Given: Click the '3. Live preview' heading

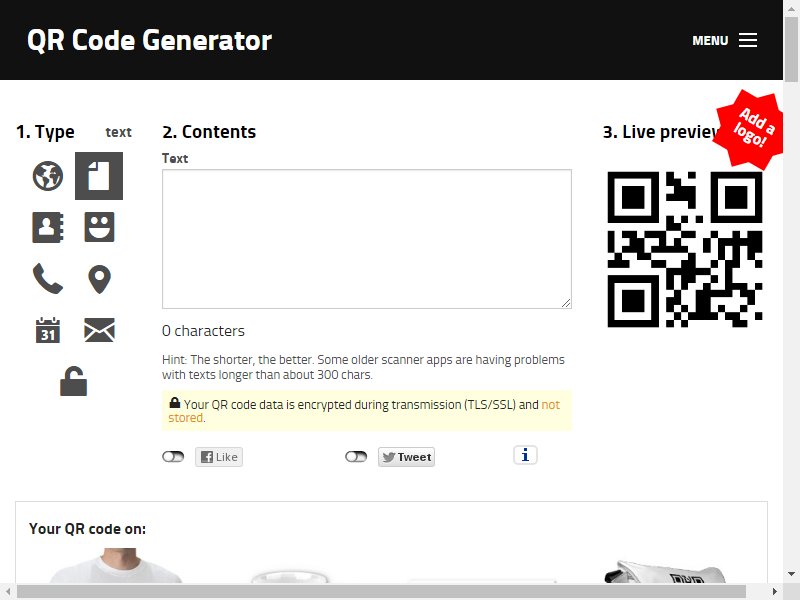Looking at the screenshot, I should (661, 132).
